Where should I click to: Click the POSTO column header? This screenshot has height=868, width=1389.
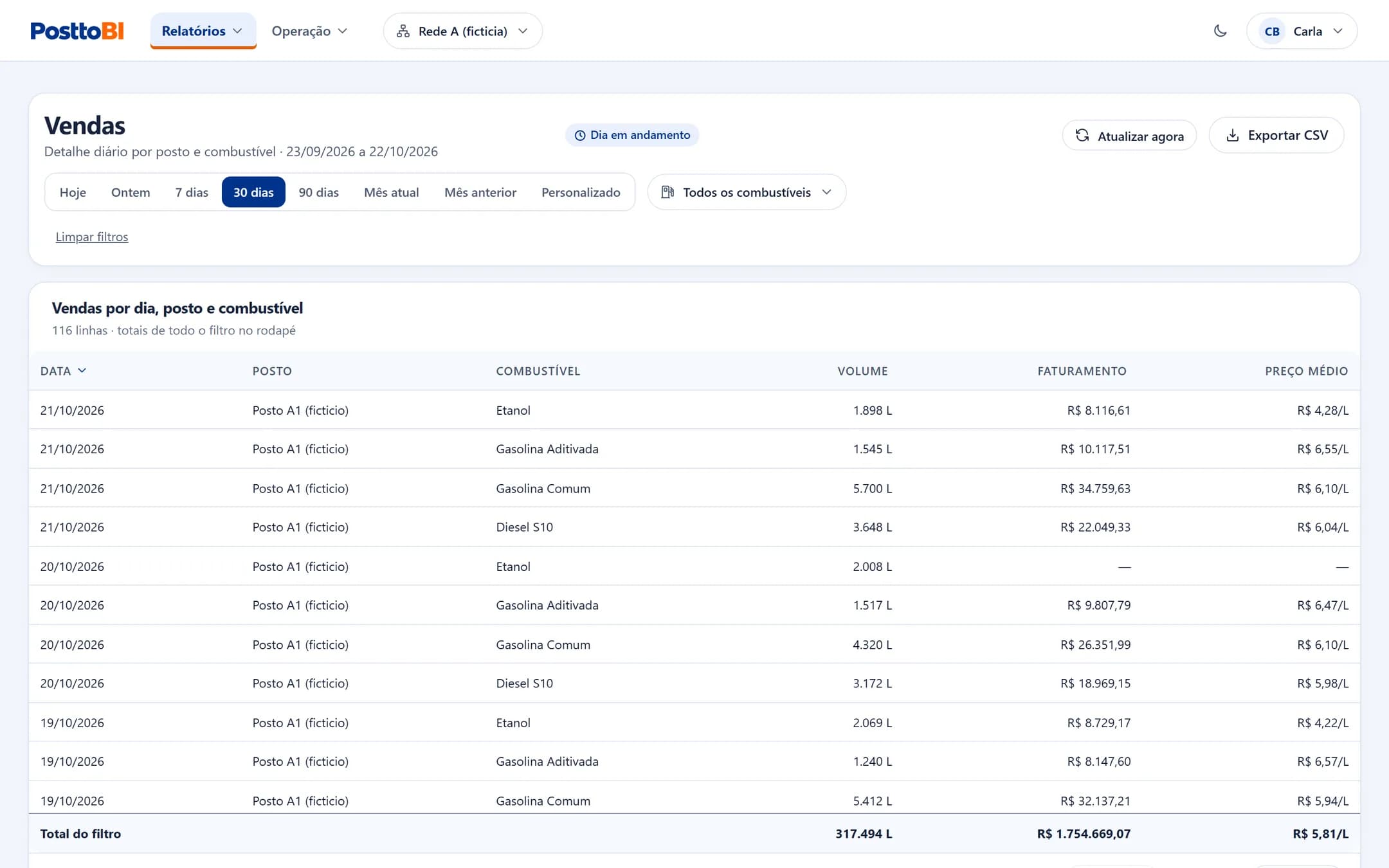[272, 371]
